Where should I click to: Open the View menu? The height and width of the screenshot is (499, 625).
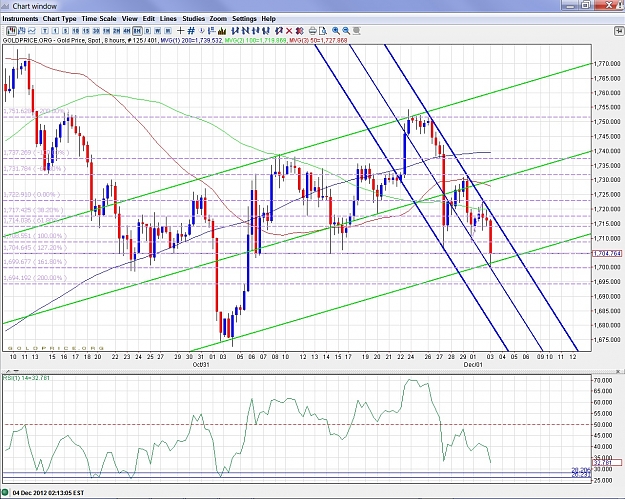coord(130,19)
